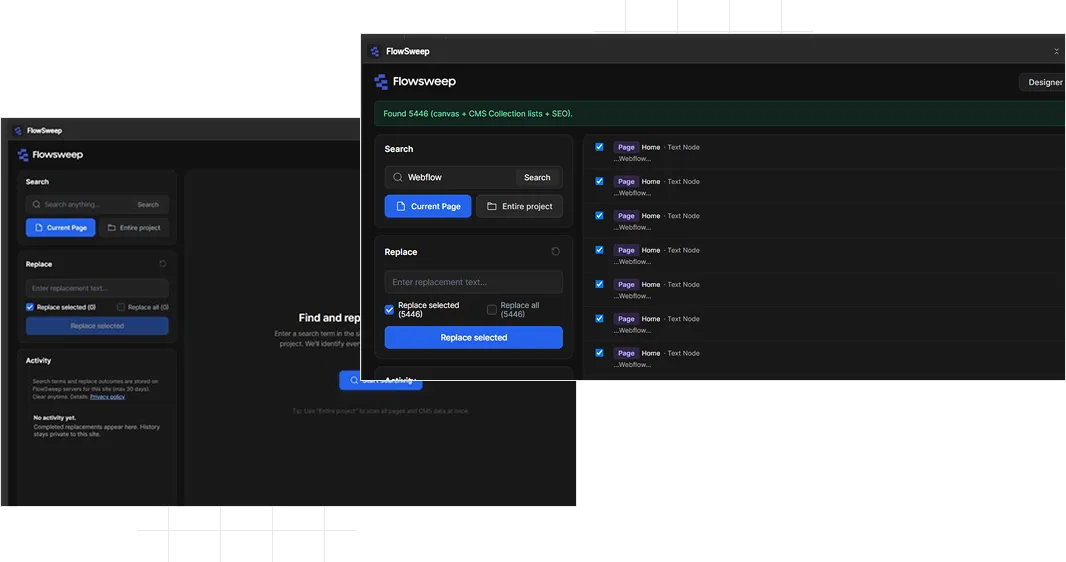Enable Replace all (5446) checkbox
The height and width of the screenshot is (562, 1066).
(x=492, y=310)
